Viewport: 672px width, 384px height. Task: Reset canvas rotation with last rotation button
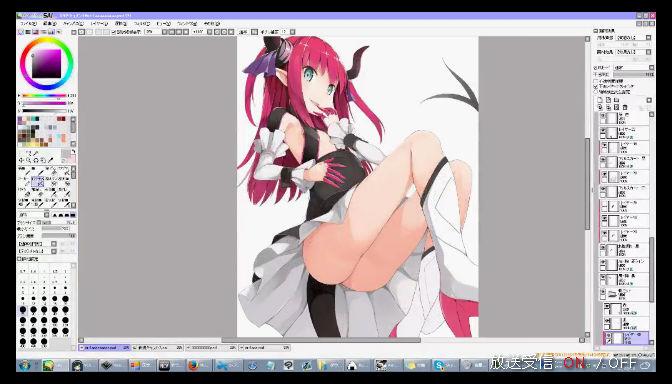(231, 32)
